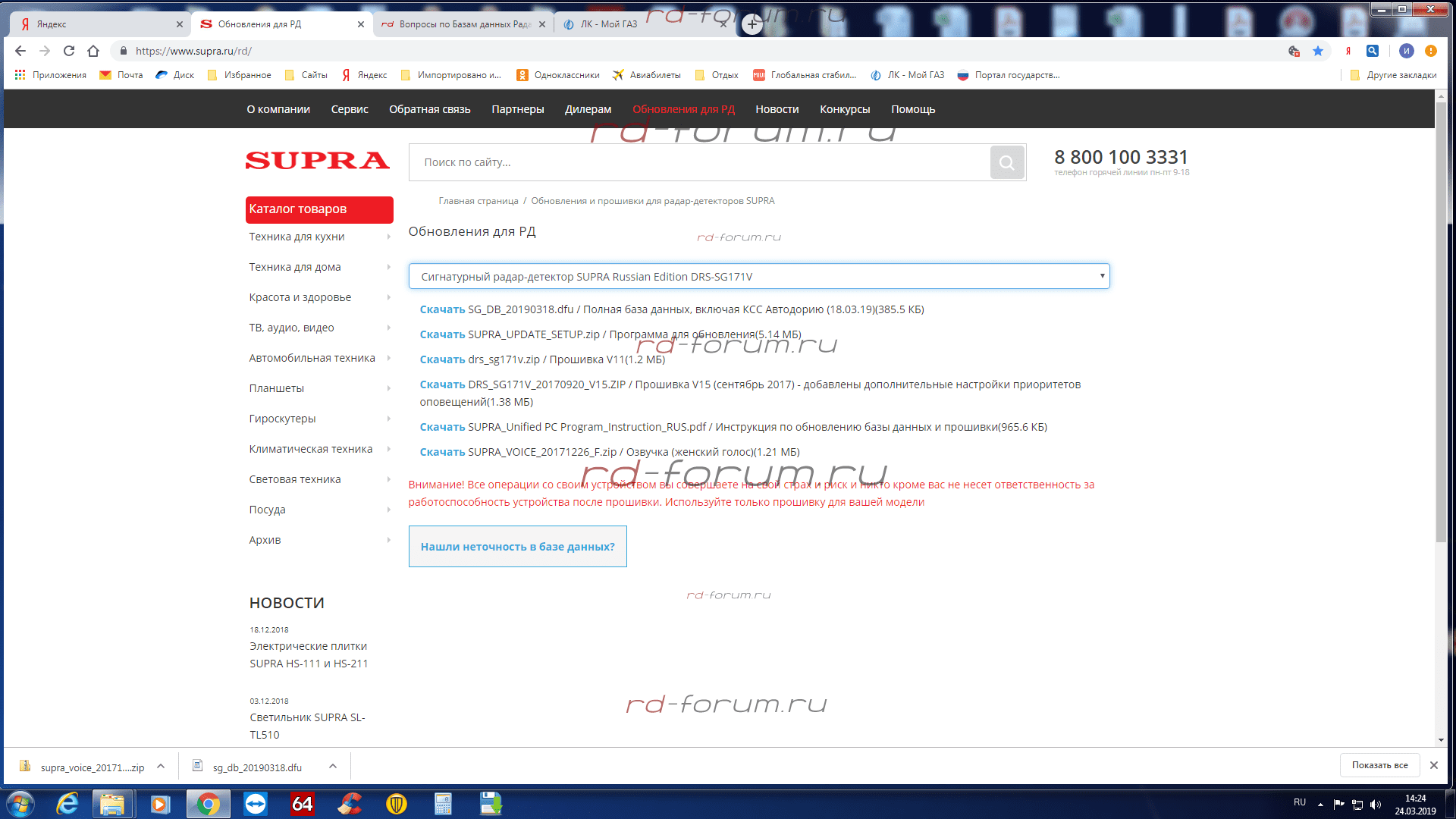Open Обратная связь menu item
Viewport: 1456px width, 819px height.
tap(430, 109)
